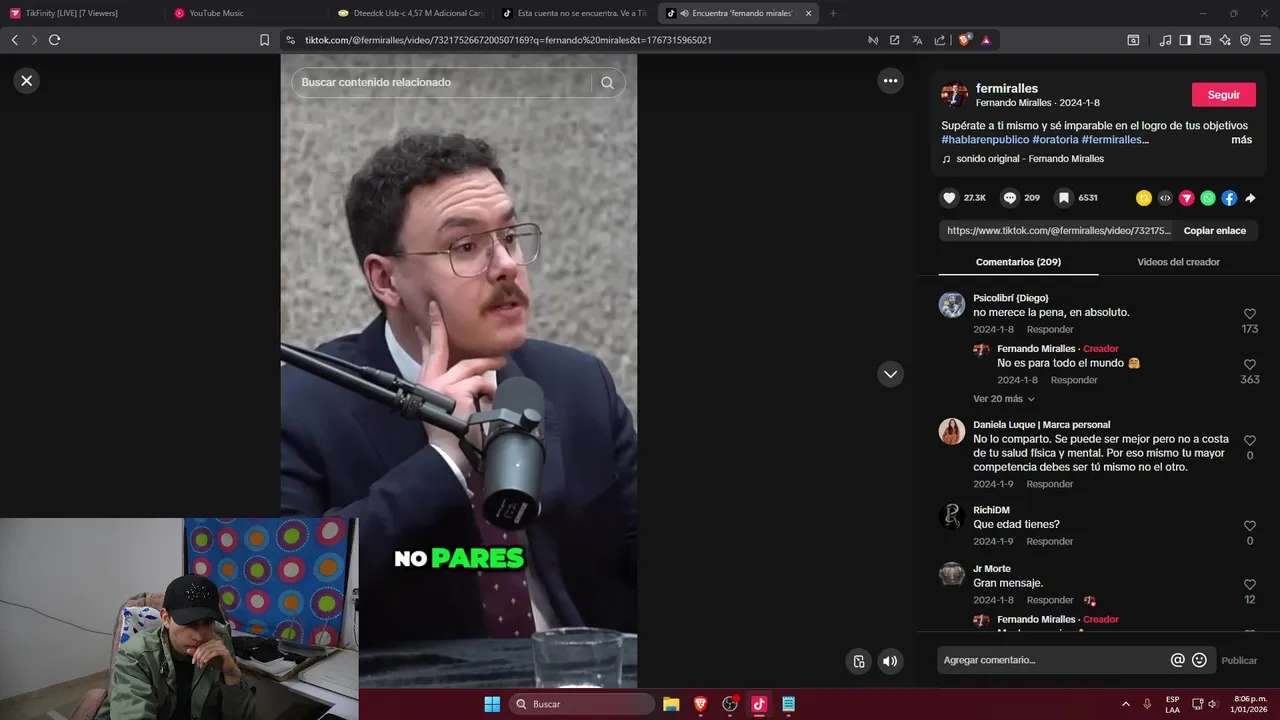
Task: Reply to RichiDM's comment via Responder
Action: coord(1050,541)
